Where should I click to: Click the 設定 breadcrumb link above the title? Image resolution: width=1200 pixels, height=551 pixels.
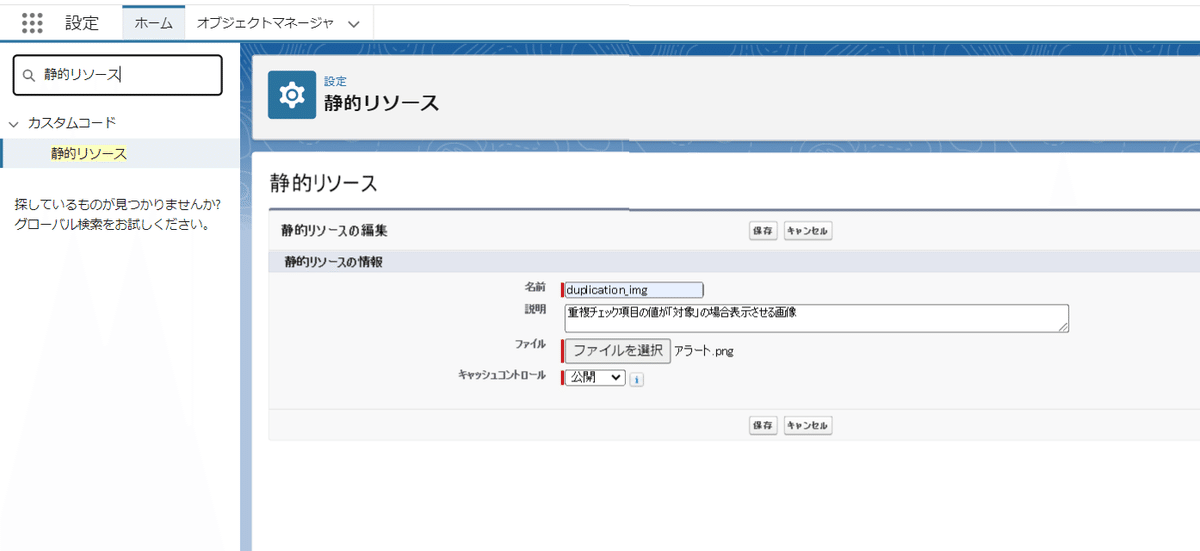tap(335, 82)
